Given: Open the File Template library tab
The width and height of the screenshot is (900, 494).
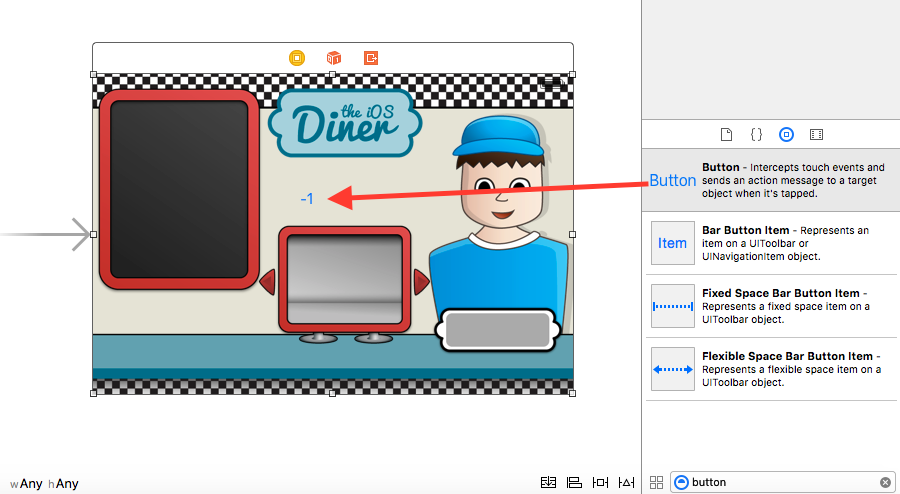Looking at the screenshot, I should pyautogui.click(x=726, y=134).
